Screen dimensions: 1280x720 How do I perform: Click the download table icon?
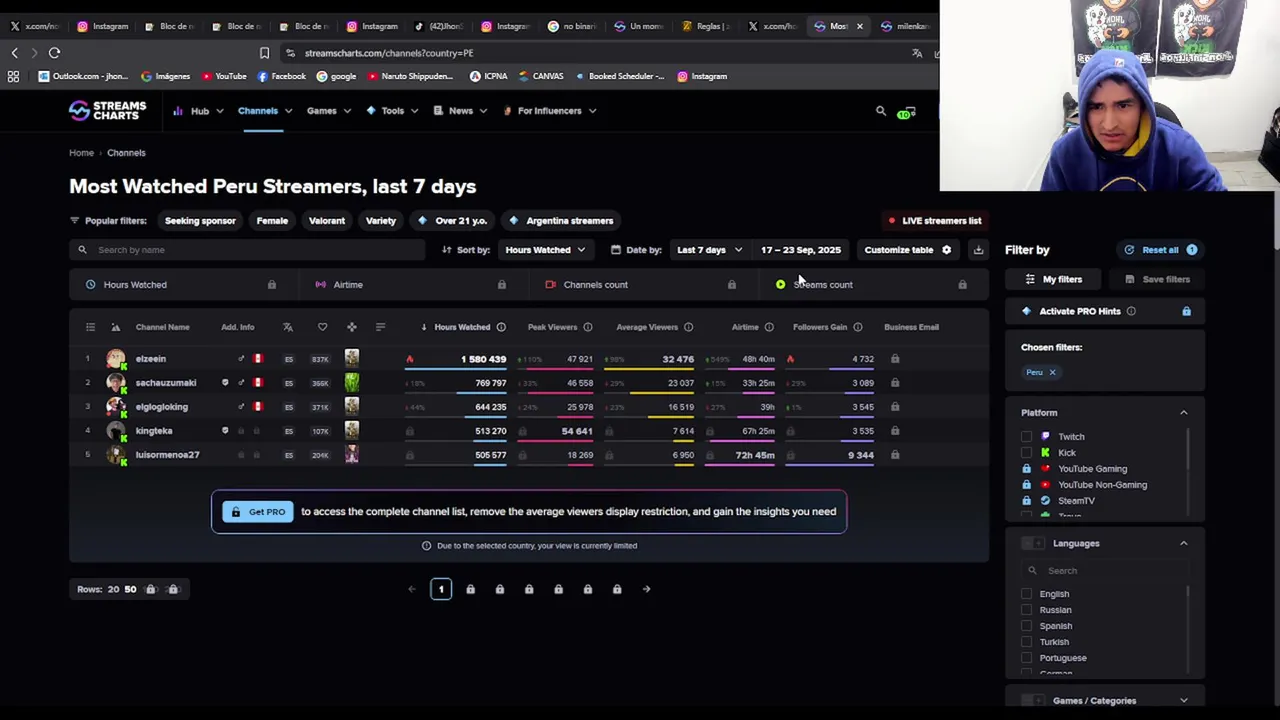point(978,250)
